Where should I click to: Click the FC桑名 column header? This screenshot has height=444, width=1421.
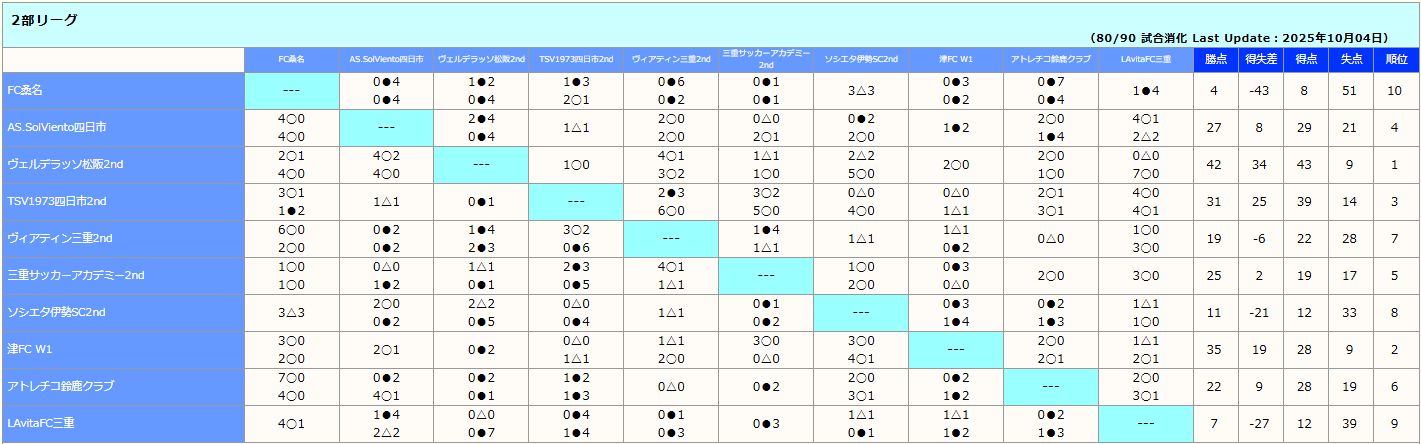click(292, 59)
